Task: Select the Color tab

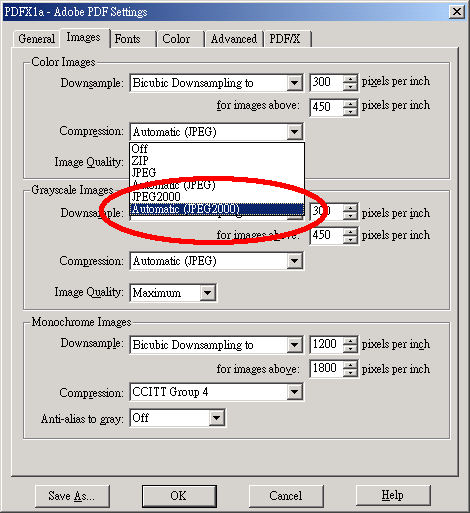Action: pos(181,39)
